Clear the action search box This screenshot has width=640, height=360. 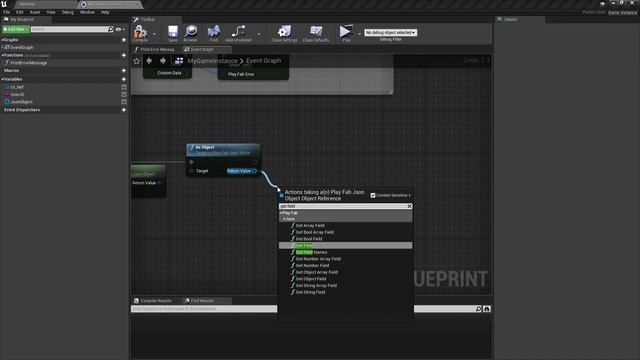pos(409,207)
